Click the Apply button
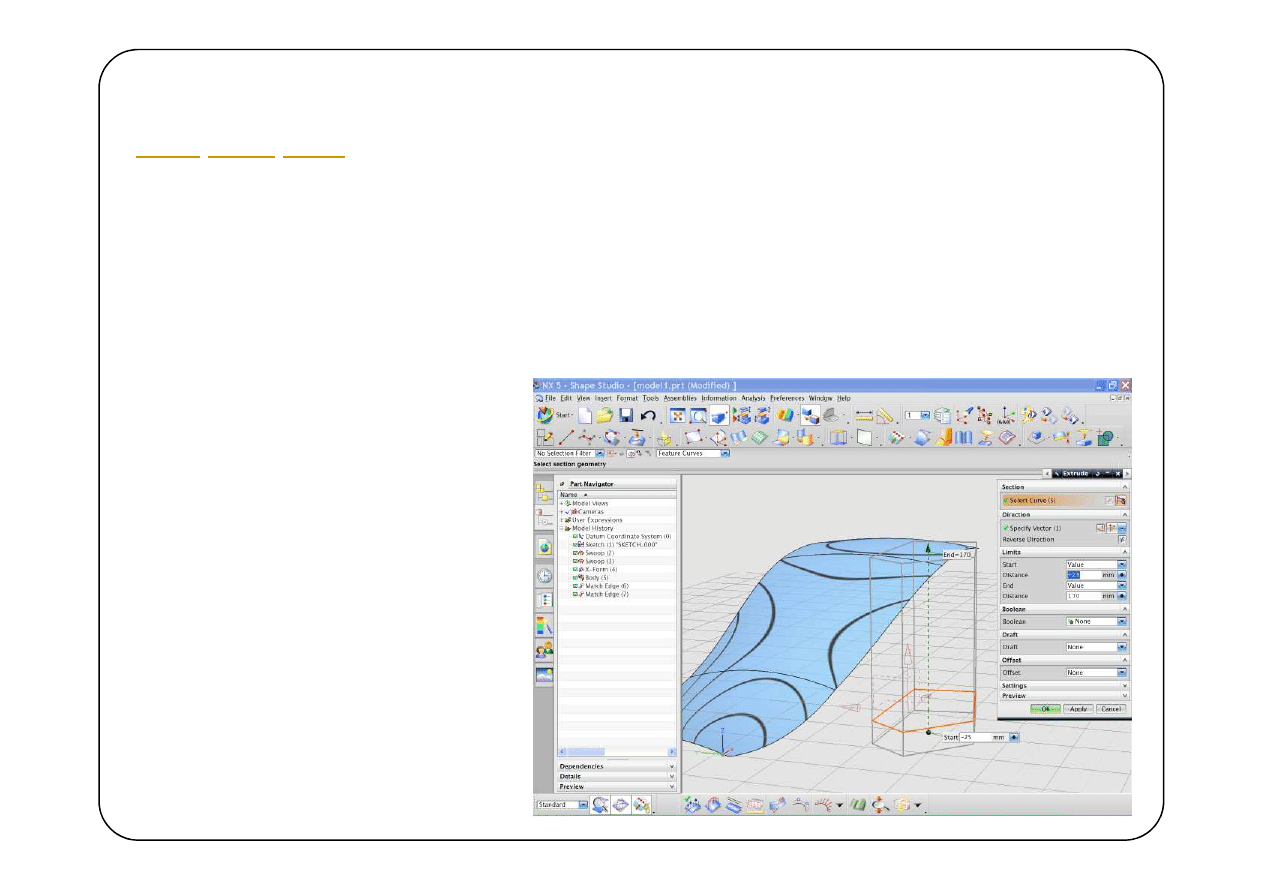This screenshot has width=1263, height=893. coord(1077,708)
